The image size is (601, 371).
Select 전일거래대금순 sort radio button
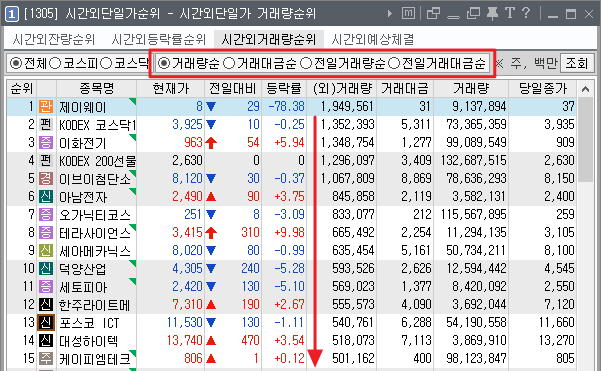(394, 63)
